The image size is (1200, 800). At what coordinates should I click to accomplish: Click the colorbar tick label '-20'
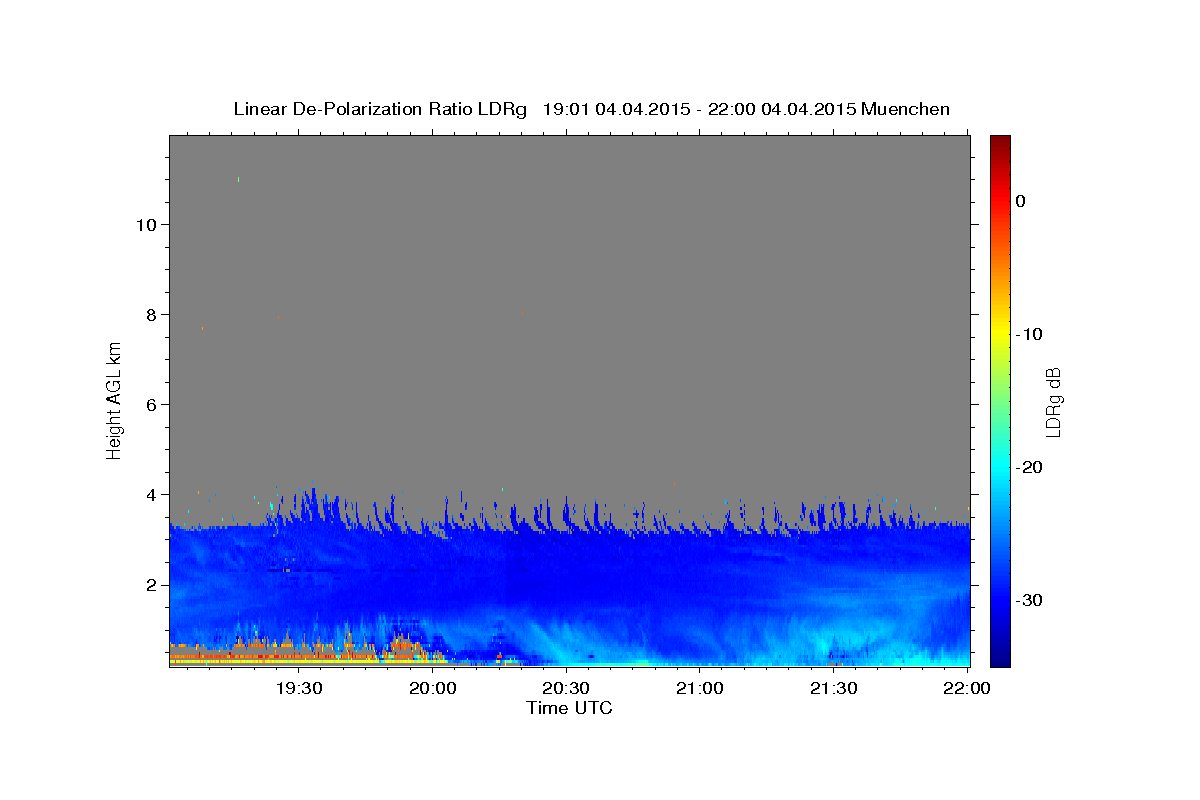(x=1030, y=467)
